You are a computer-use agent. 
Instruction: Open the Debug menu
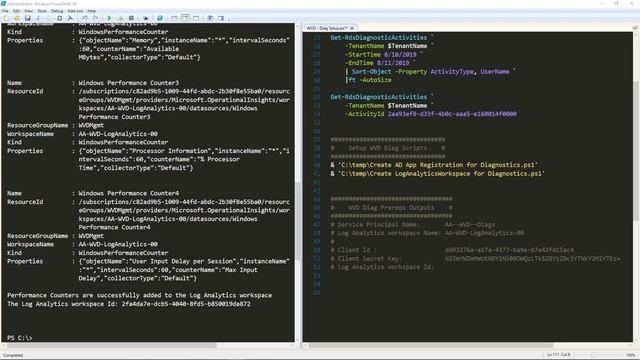(57, 11)
